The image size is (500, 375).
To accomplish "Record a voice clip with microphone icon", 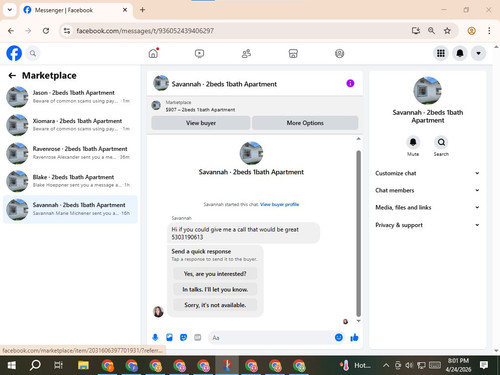I will (155, 338).
